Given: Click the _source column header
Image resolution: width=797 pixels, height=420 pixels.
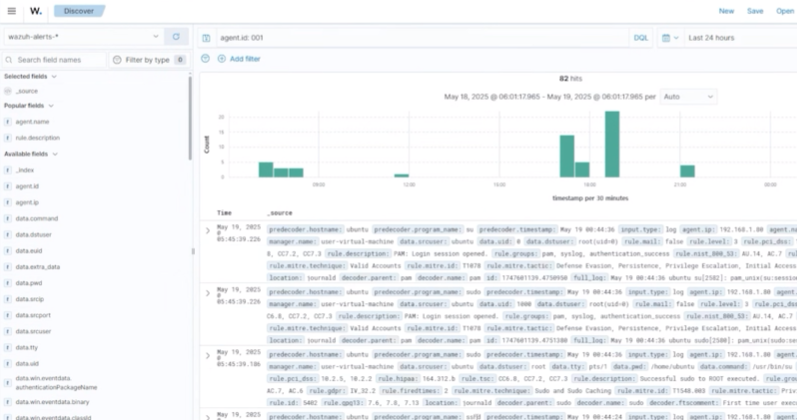Looking at the screenshot, I should (280, 213).
